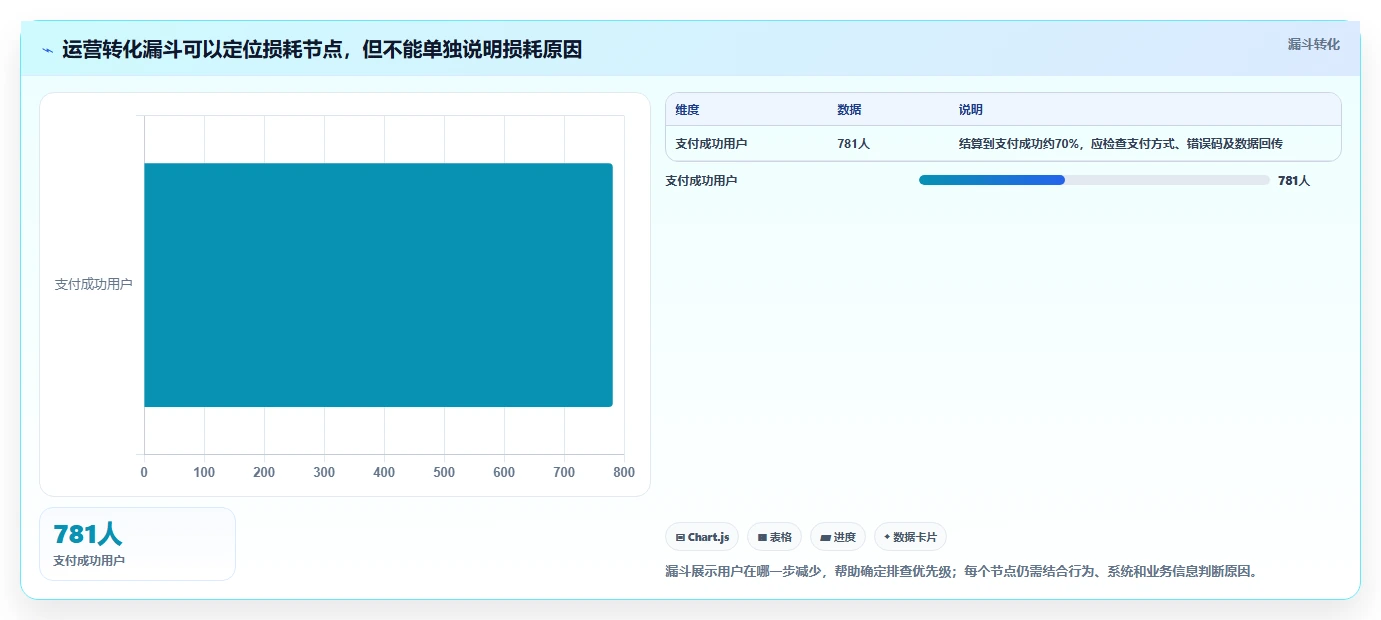Select the 表格 chip
Viewport: 1381px width, 620px height.
pos(774,537)
